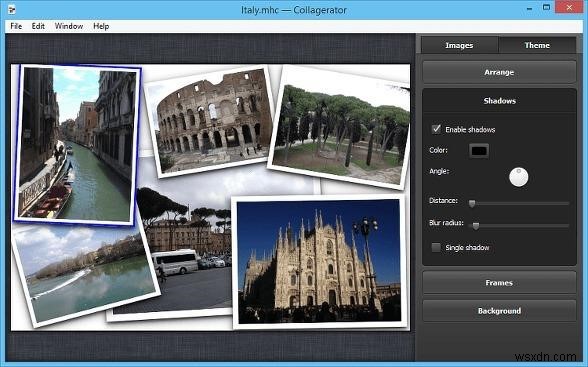Switch to the Theme tab

pyautogui.click(x=537, y=45)
